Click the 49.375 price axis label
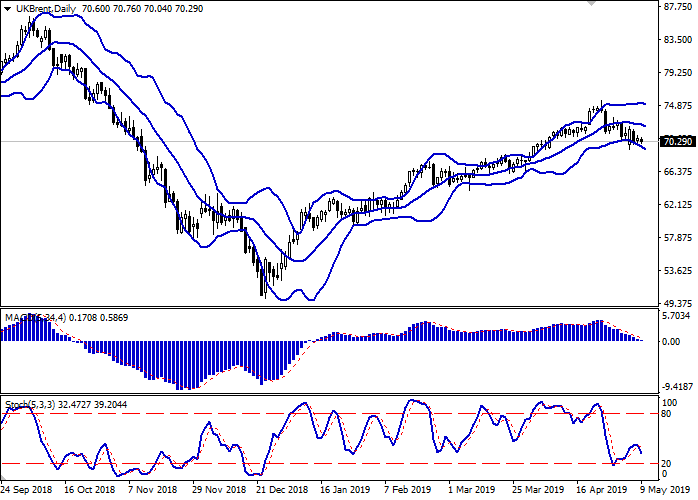698x500 pixels. point(678,304)
